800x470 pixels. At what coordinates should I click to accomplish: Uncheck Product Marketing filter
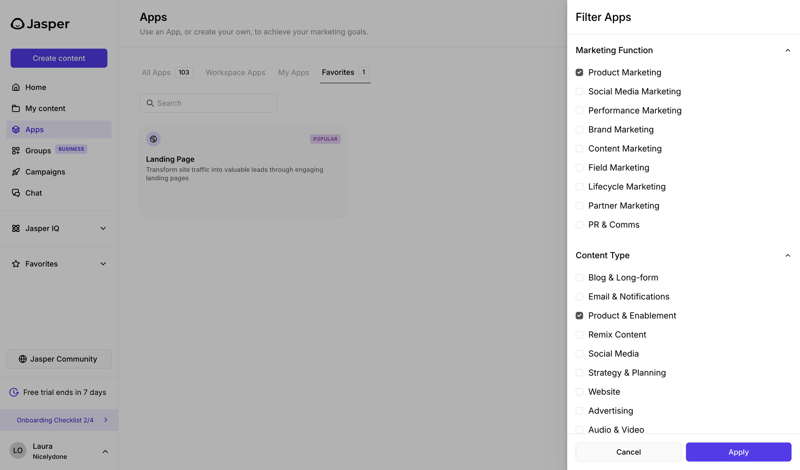pyautogui.click(x=579, y=72)
